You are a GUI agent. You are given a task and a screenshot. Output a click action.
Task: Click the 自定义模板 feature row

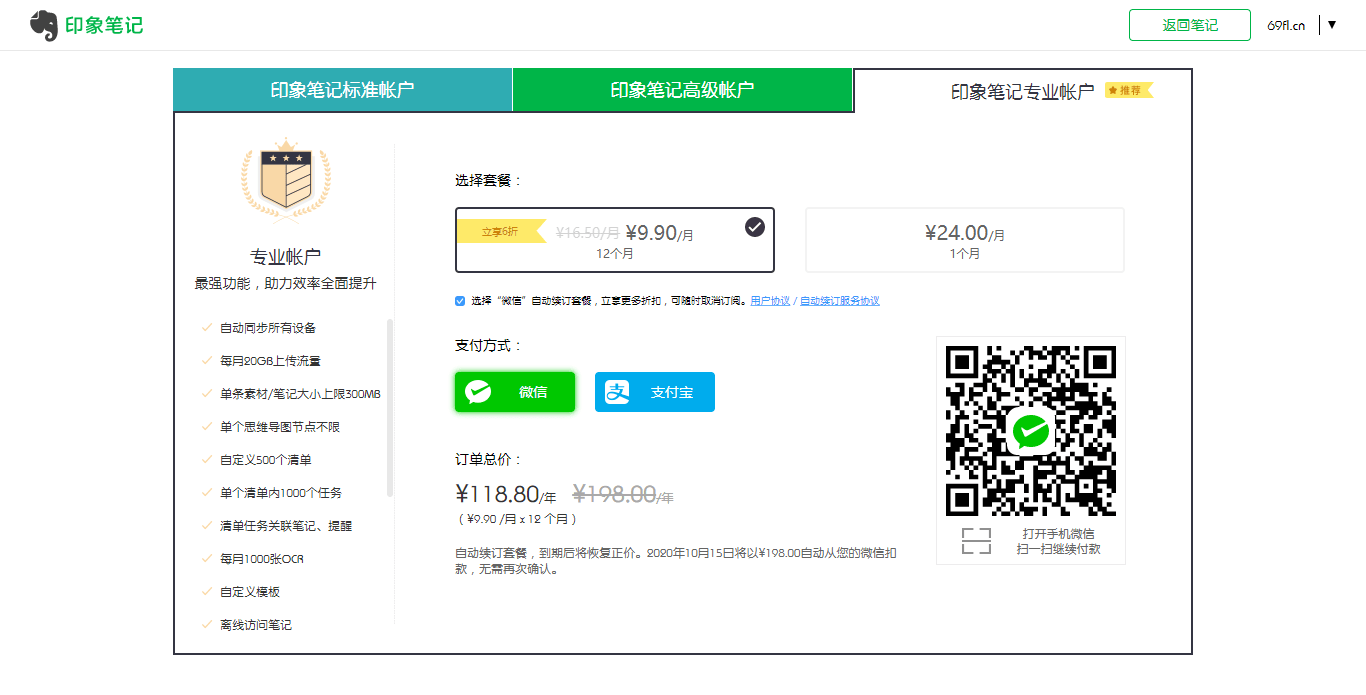click(250, 591)
